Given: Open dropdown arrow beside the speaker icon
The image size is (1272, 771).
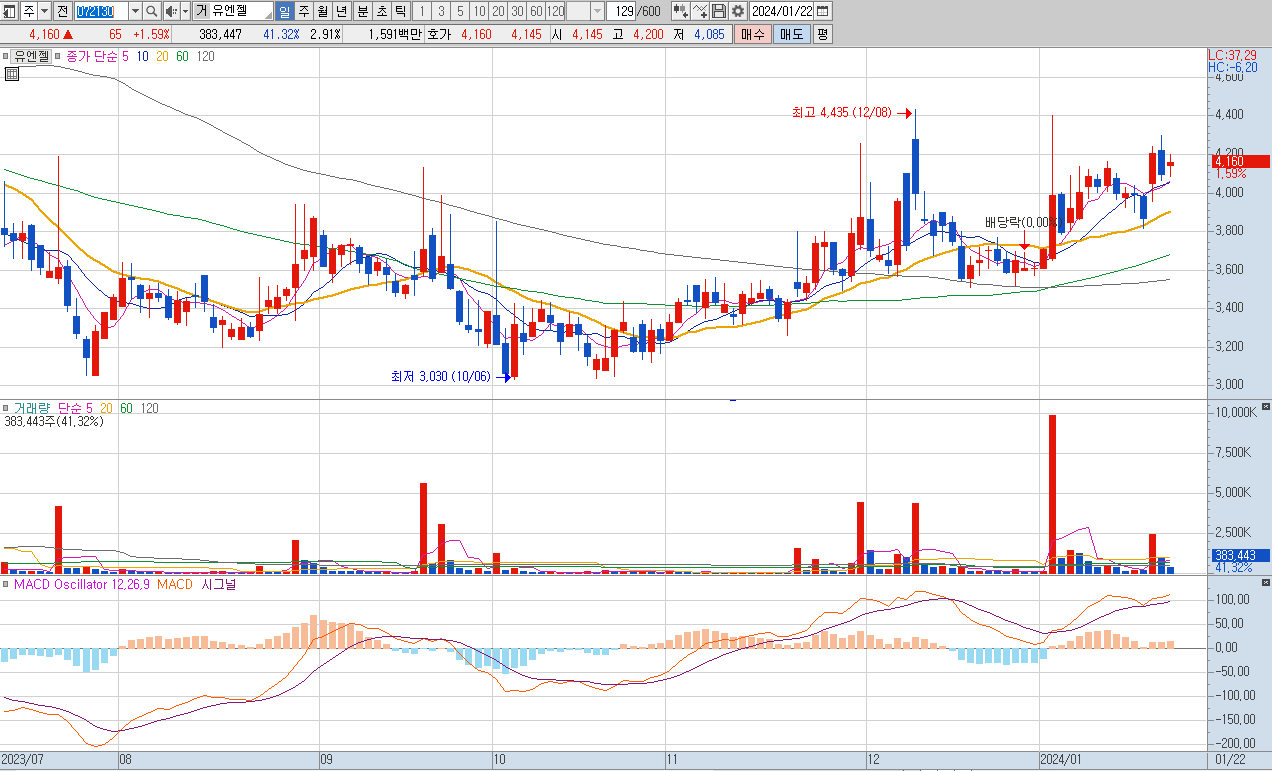Looking at the screenshot, I should point(185,11).
